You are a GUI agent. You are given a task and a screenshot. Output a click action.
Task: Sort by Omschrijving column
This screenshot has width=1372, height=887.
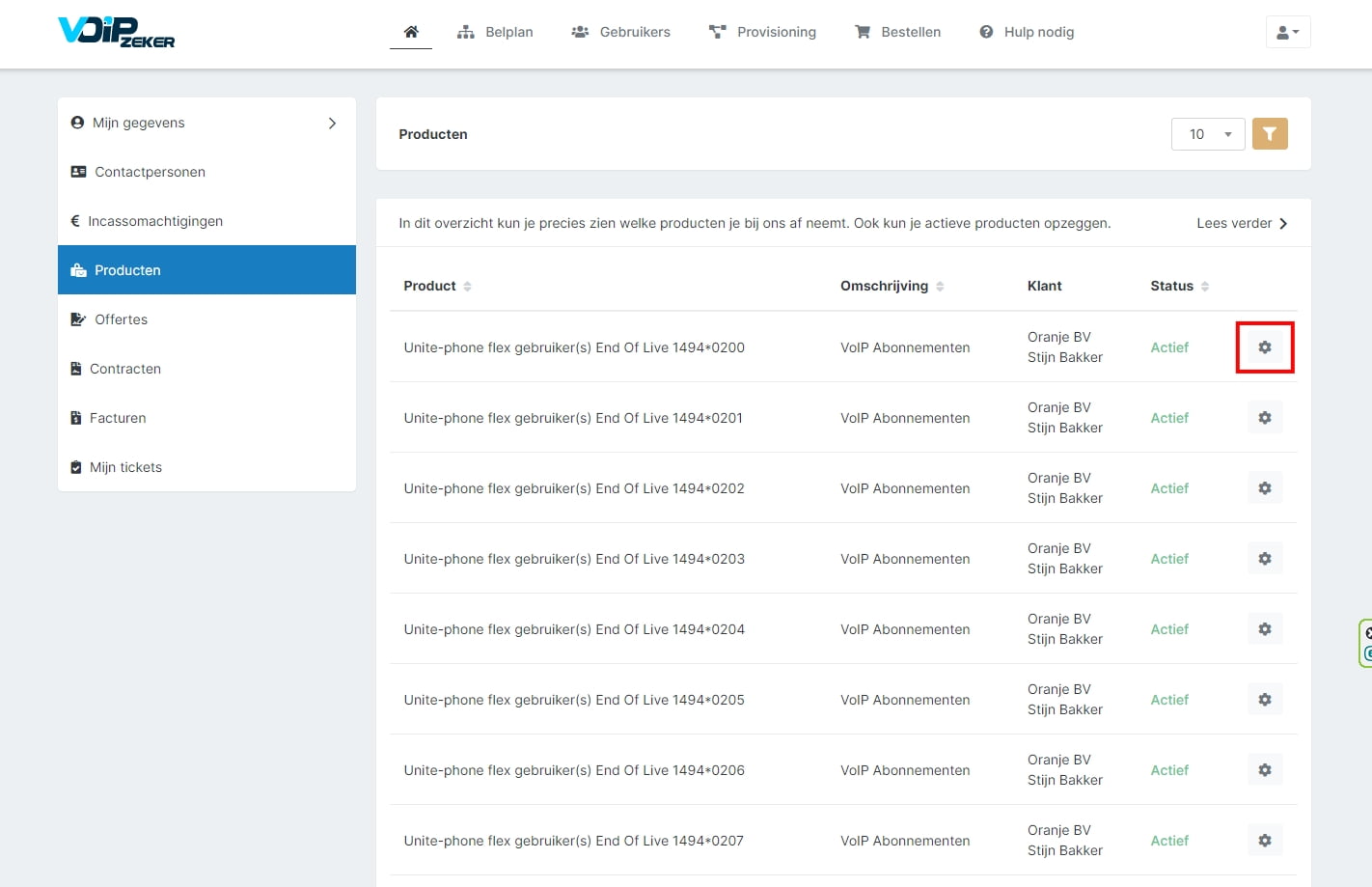tap(892, 286)
